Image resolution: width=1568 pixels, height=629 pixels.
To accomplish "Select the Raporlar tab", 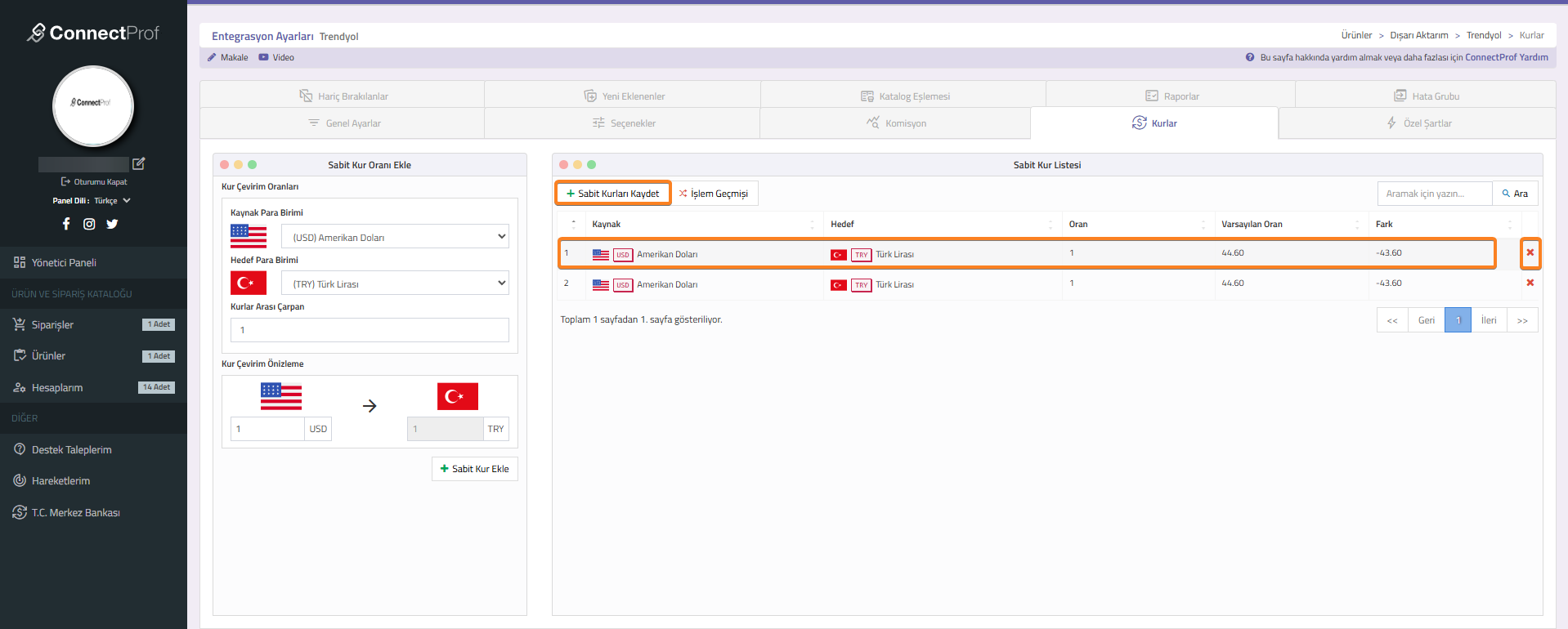I will pos(1172,96).
